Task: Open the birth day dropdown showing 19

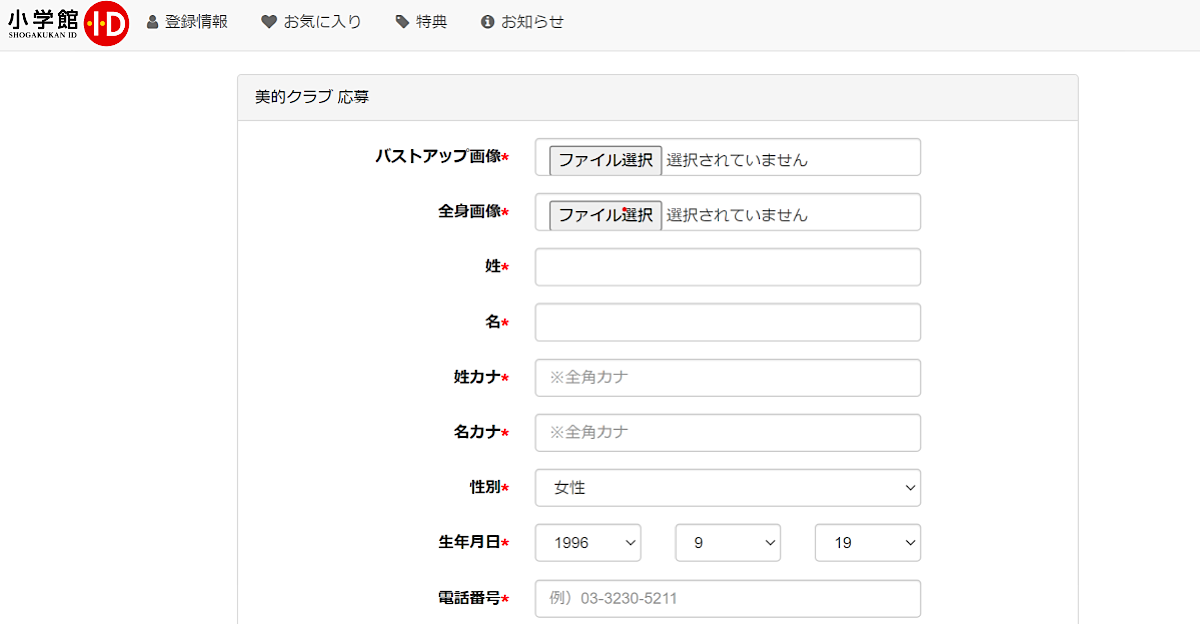Action: 868,543
